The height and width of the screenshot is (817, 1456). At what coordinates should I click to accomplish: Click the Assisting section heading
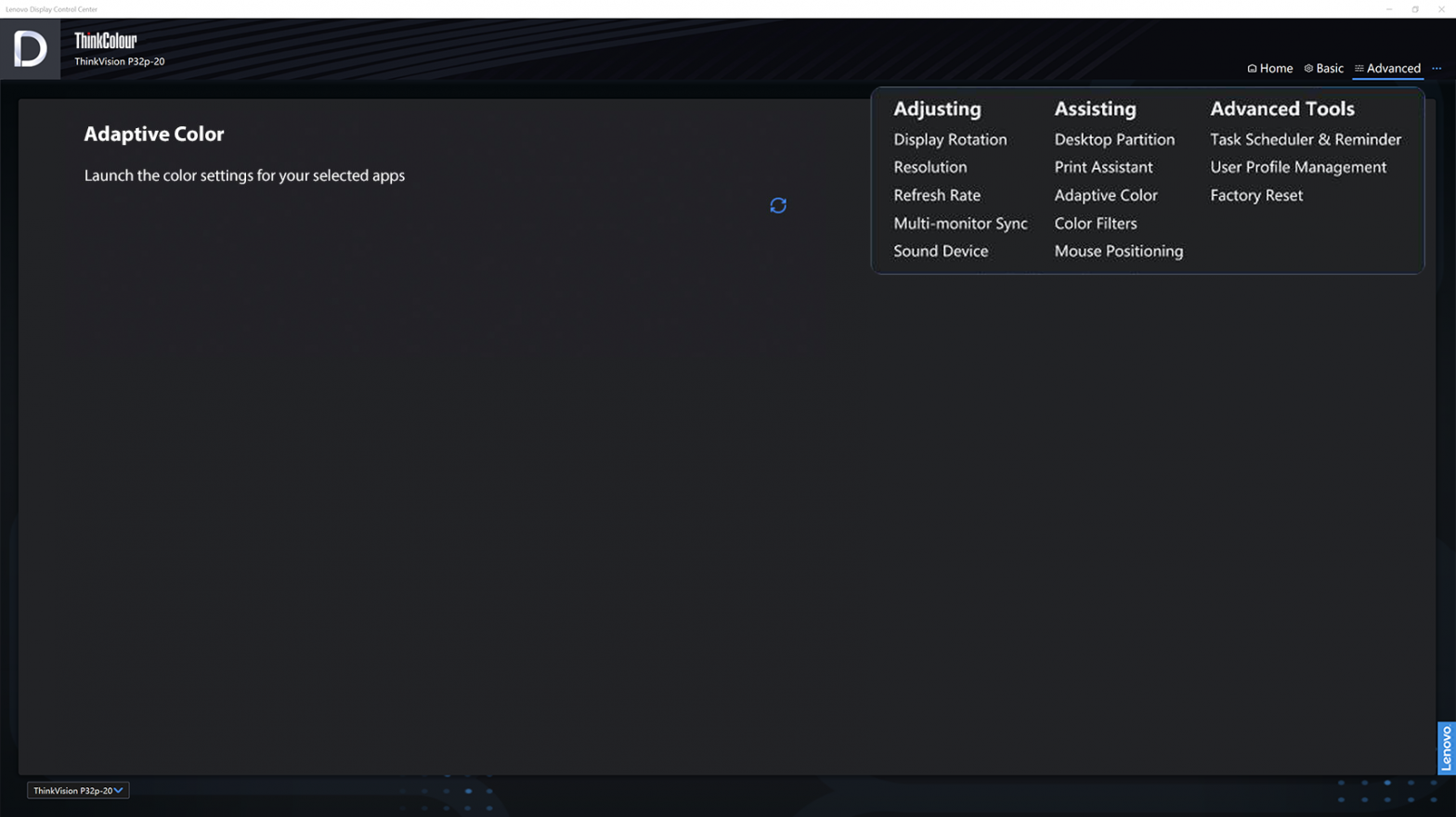click(x=1095, y=109)
